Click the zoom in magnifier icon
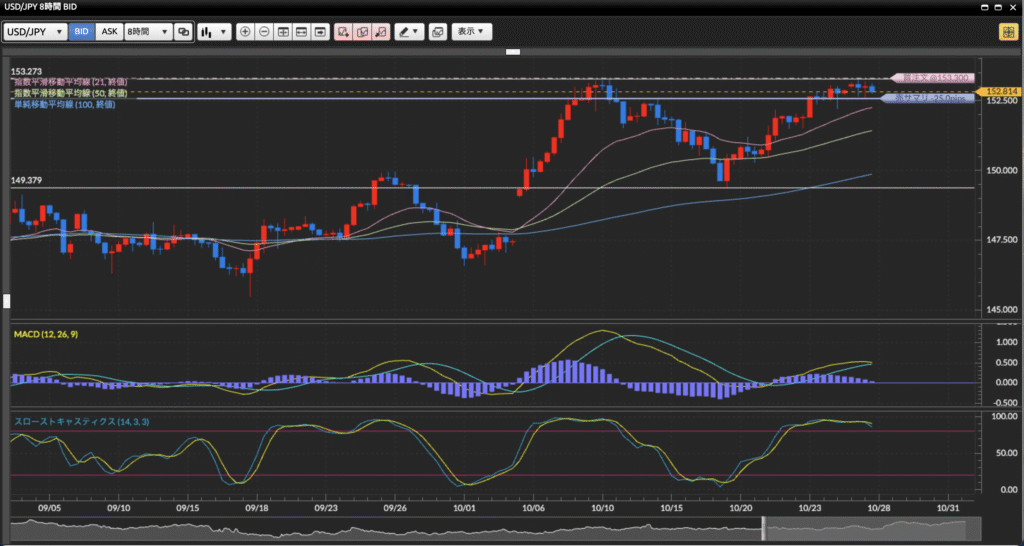Screen dimensions: 1024x546 246,32
